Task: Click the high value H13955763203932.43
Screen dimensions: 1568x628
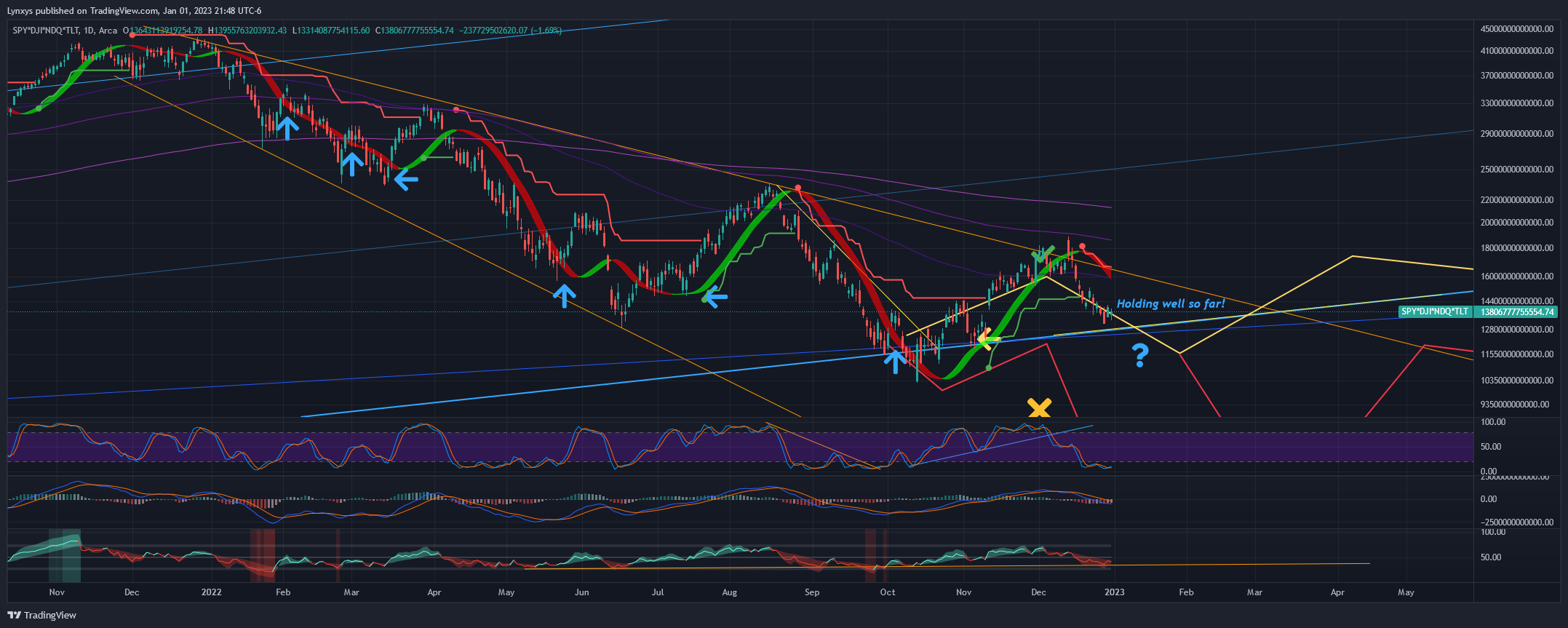Action: coord(247,31)
